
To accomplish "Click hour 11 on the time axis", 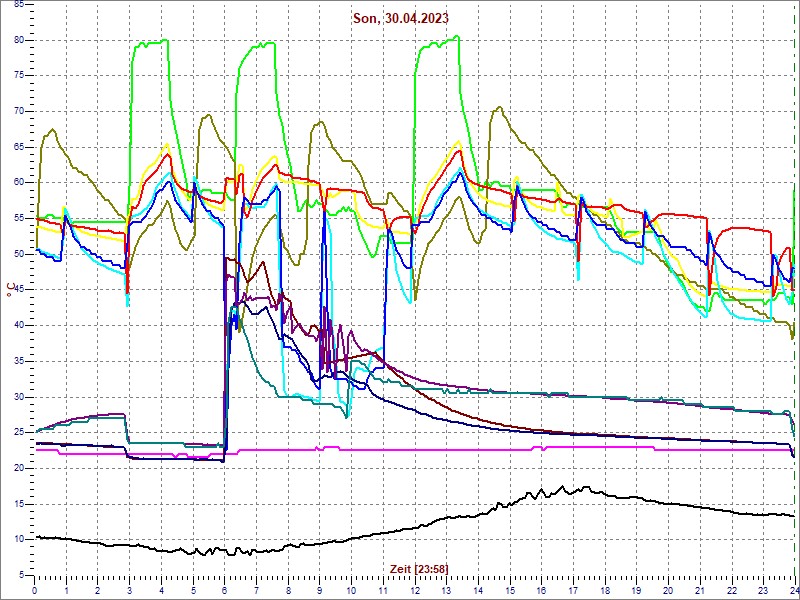I will (x=383, y=590).
